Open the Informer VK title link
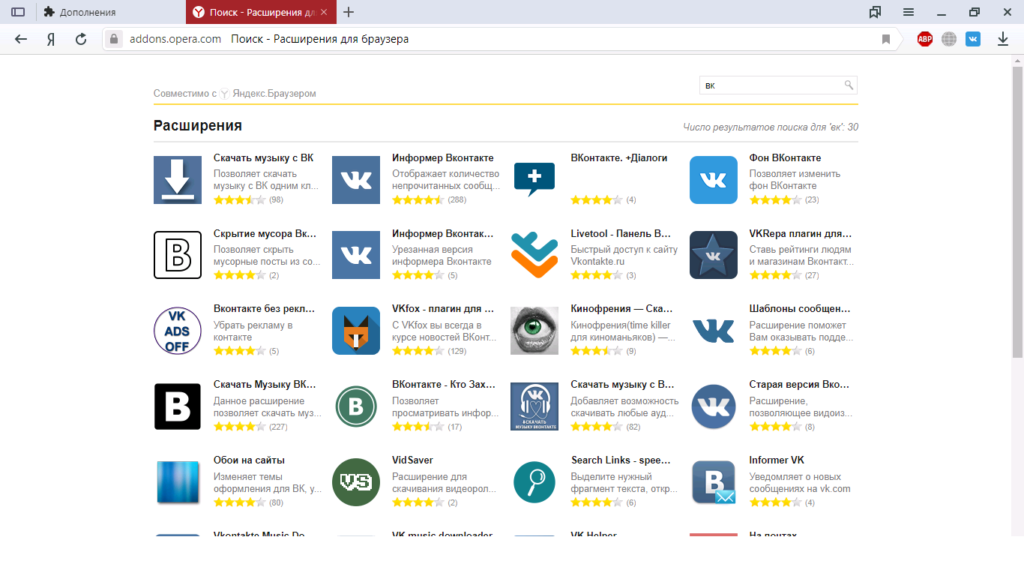Screen dimensions: 1024x576 tap(776, 460)
